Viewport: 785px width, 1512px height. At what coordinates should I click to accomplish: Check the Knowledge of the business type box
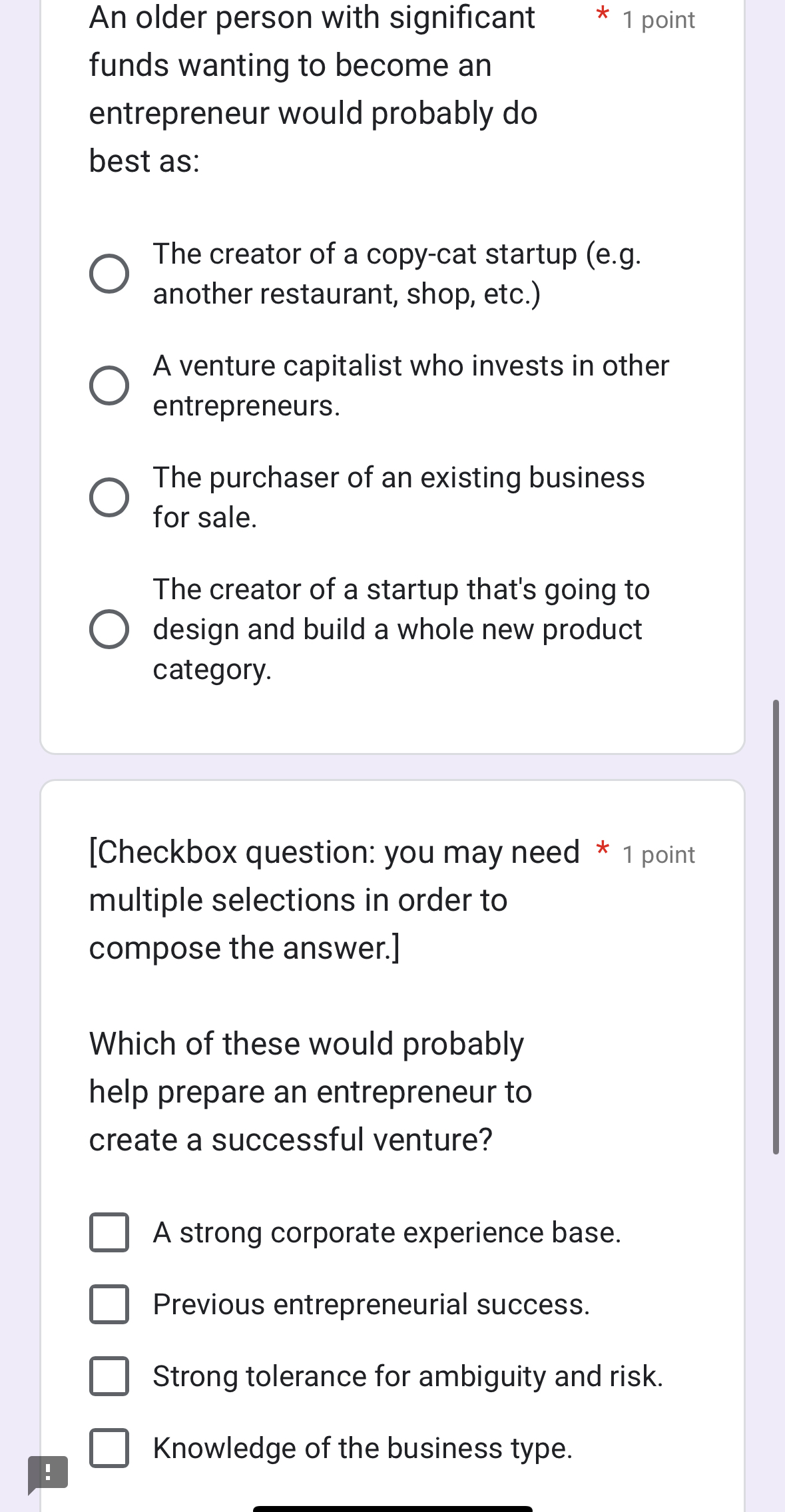(109, 1448)
